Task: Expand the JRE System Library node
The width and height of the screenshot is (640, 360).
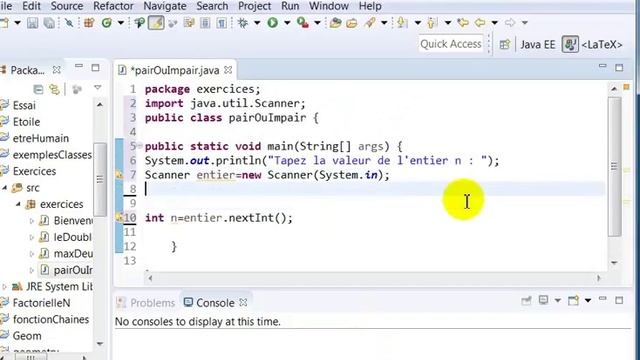Action: pyautogui.click(x=5, y=287)
